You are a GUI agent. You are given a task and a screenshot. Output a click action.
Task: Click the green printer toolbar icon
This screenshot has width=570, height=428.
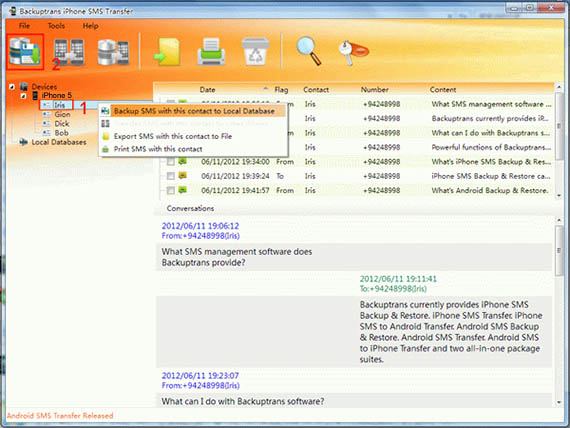point(211,52)
